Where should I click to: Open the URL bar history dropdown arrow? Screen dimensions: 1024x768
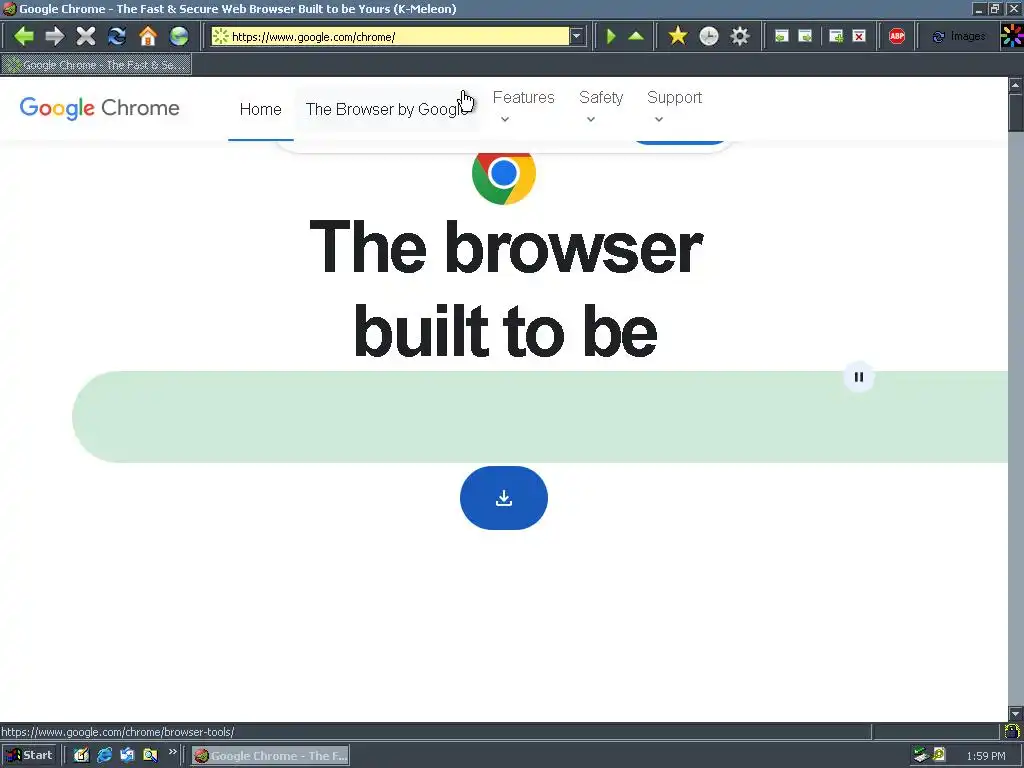point(577,36)
